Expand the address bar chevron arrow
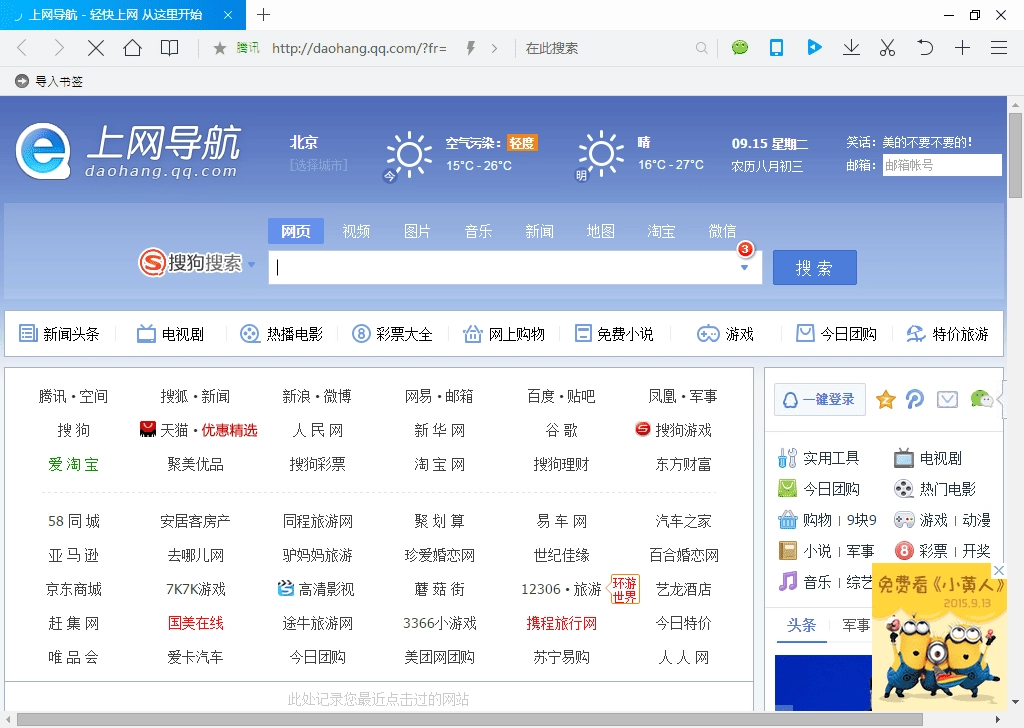This screenshot has height=728, width=1024. (x=494, y=48)
